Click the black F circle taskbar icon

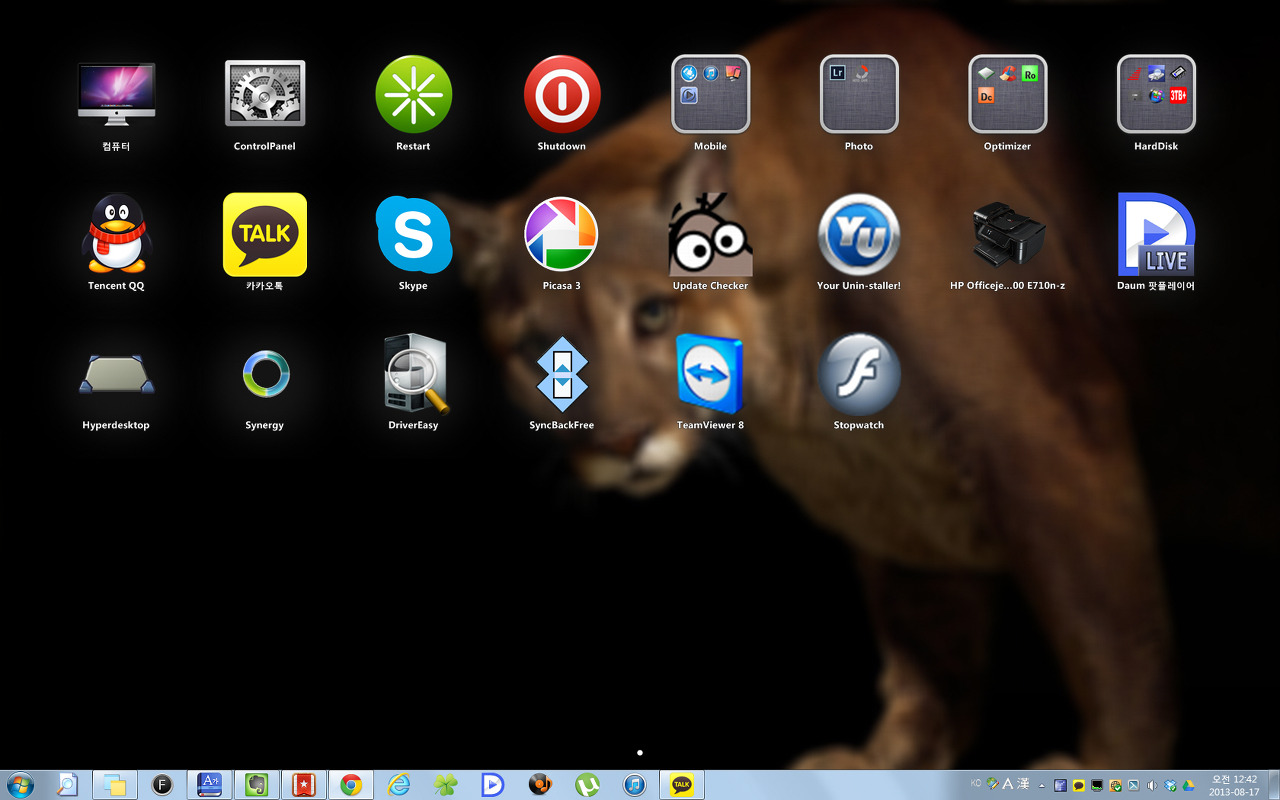(x=162, y=785)
